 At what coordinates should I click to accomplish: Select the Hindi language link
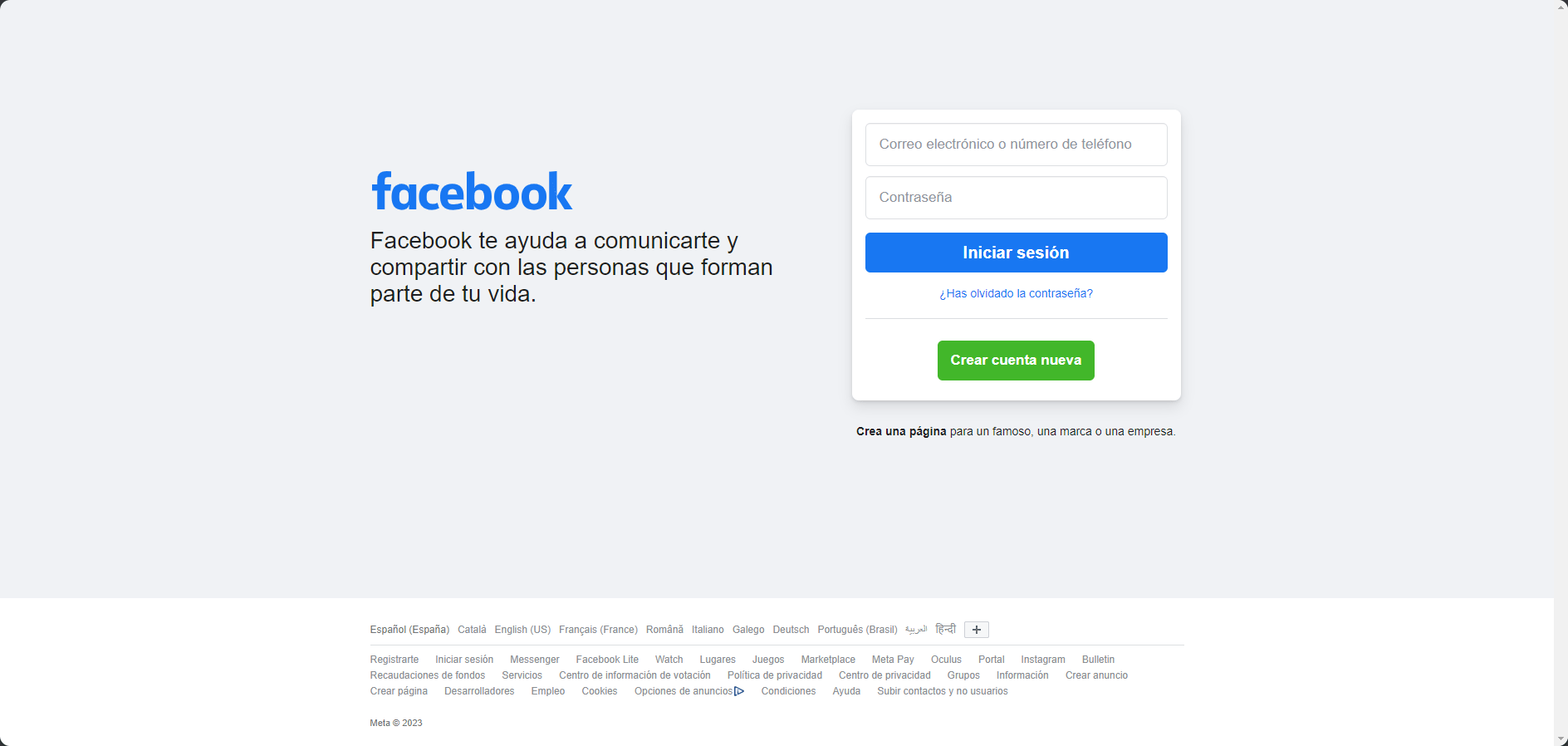[x=945, y=629]
